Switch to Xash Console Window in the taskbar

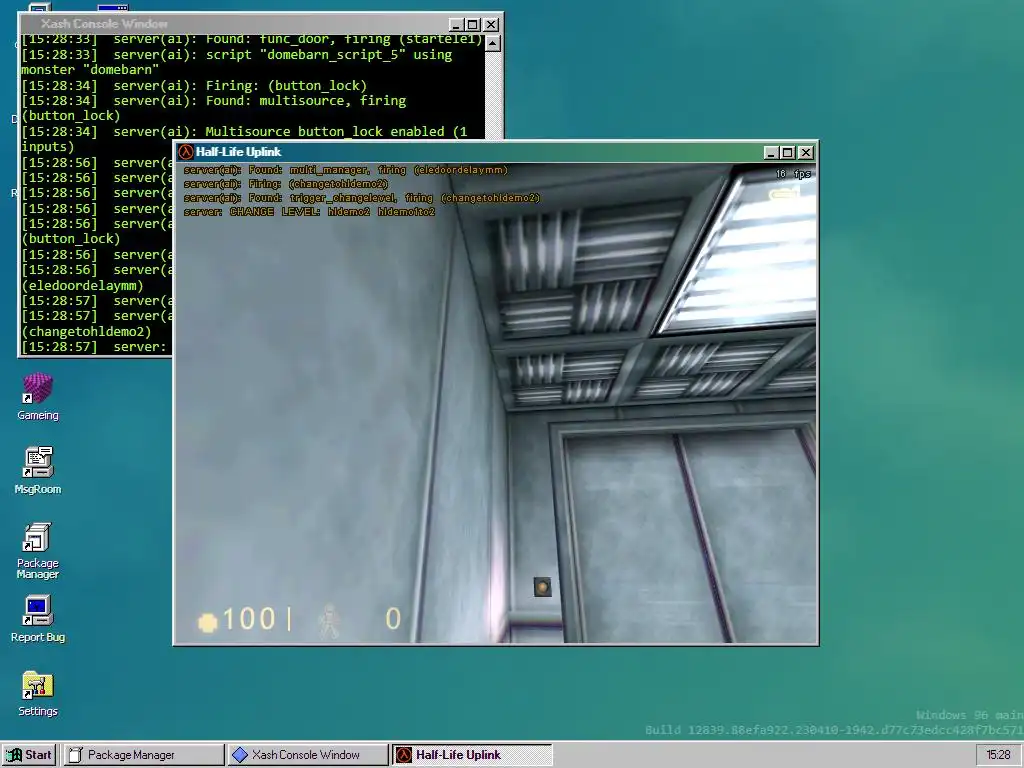point(307,755)
